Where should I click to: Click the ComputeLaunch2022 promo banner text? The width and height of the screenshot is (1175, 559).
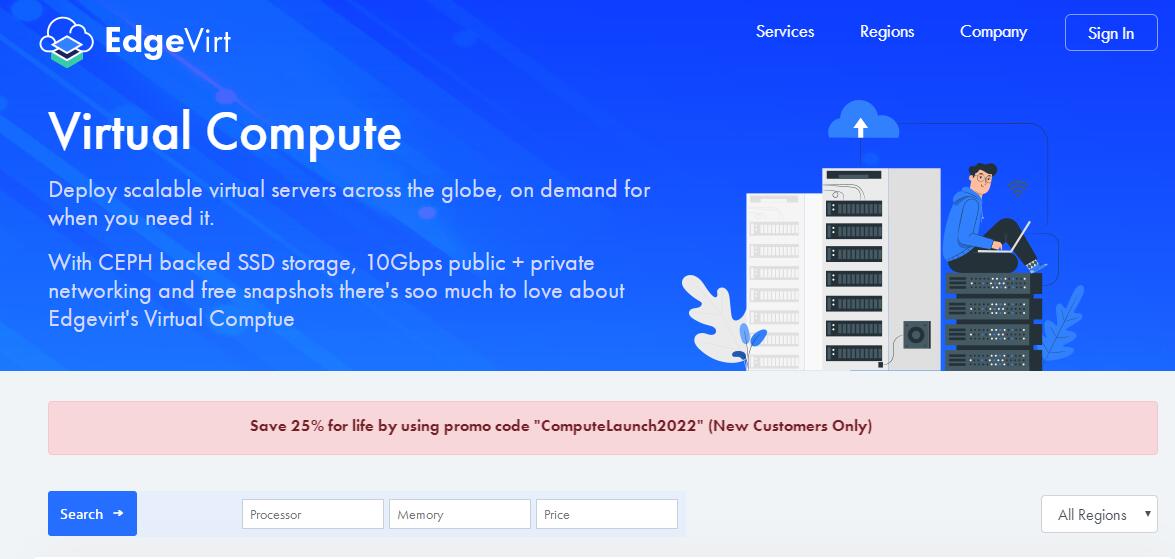coord(561,426)
